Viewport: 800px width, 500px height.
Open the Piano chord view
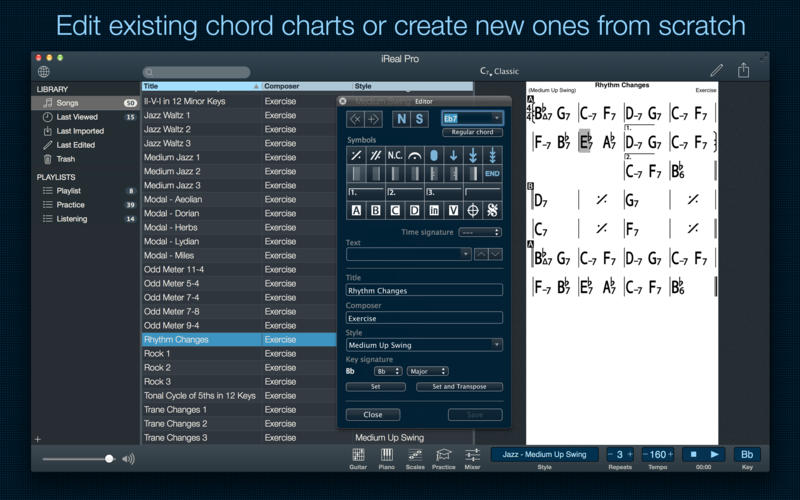pos(386,457)
